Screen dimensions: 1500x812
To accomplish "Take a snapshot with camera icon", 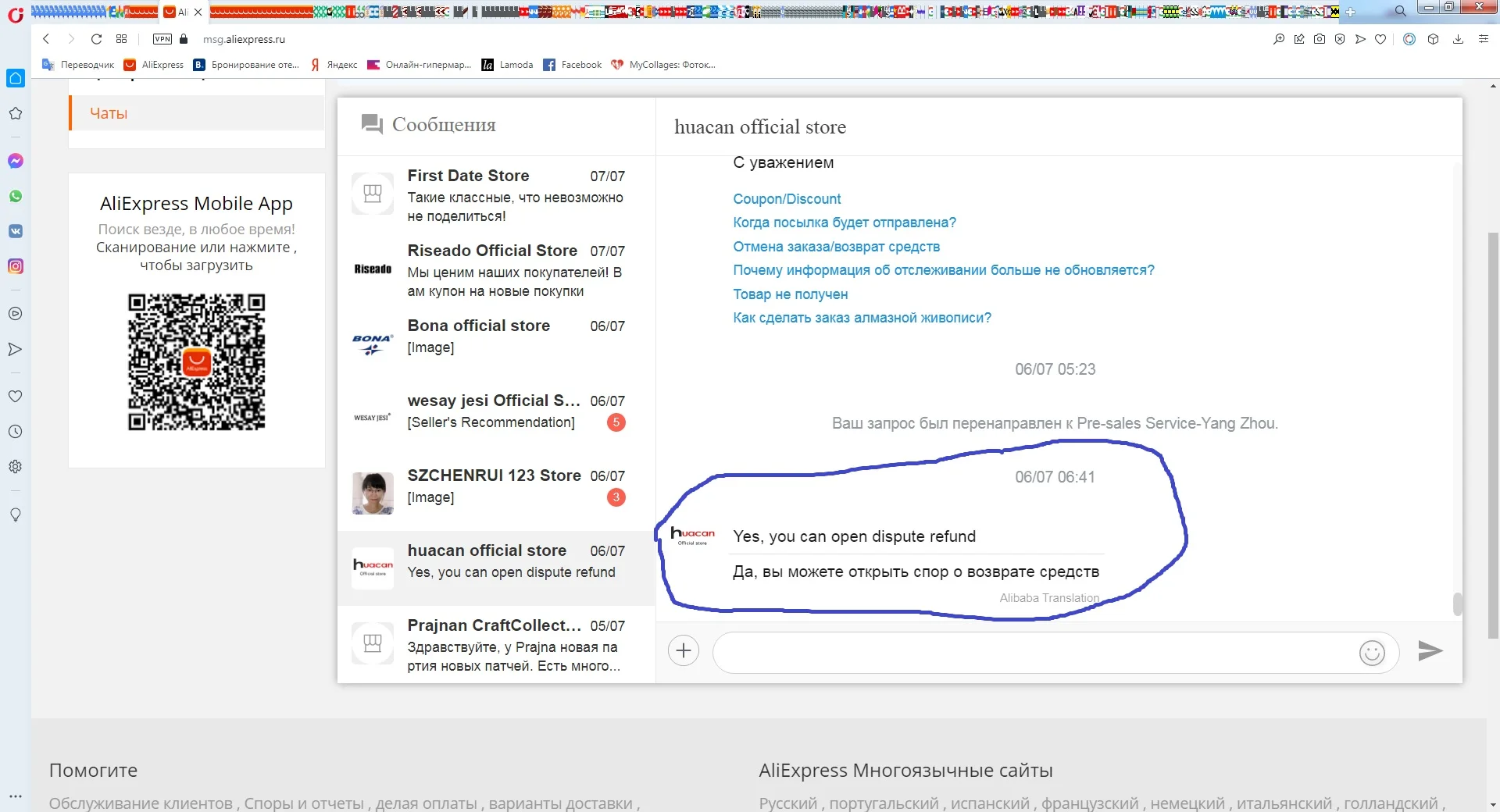I will (x=1320, y=39).
